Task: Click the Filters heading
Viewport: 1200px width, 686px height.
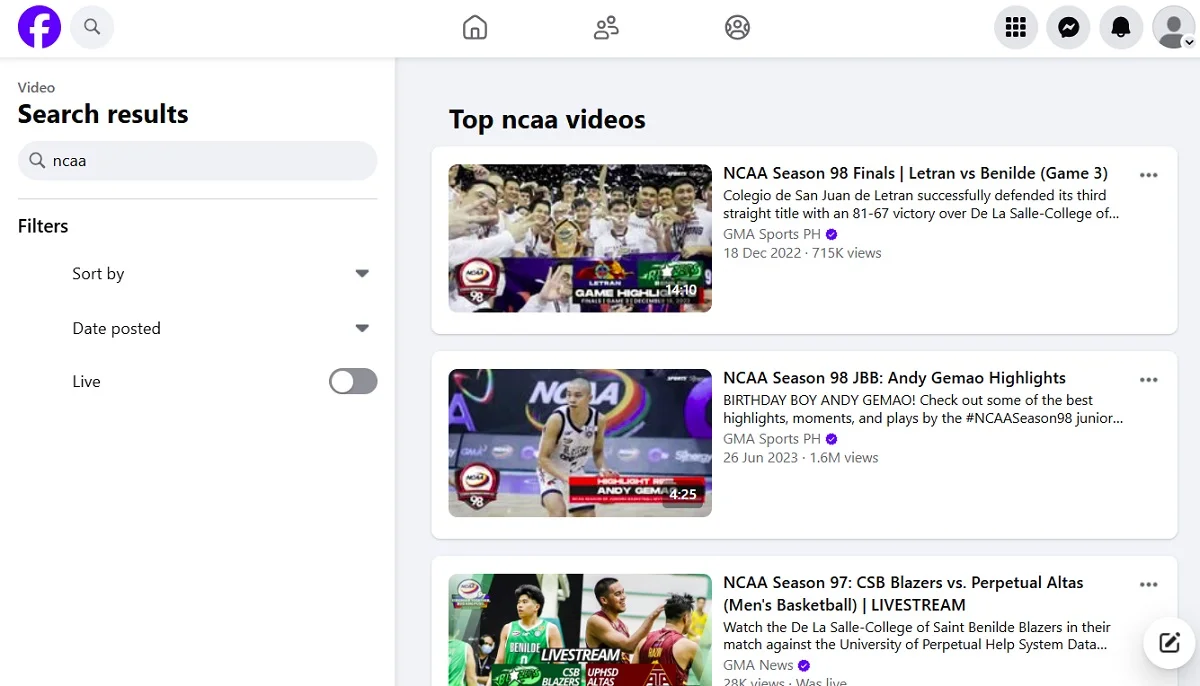Action: click(43, 226)
